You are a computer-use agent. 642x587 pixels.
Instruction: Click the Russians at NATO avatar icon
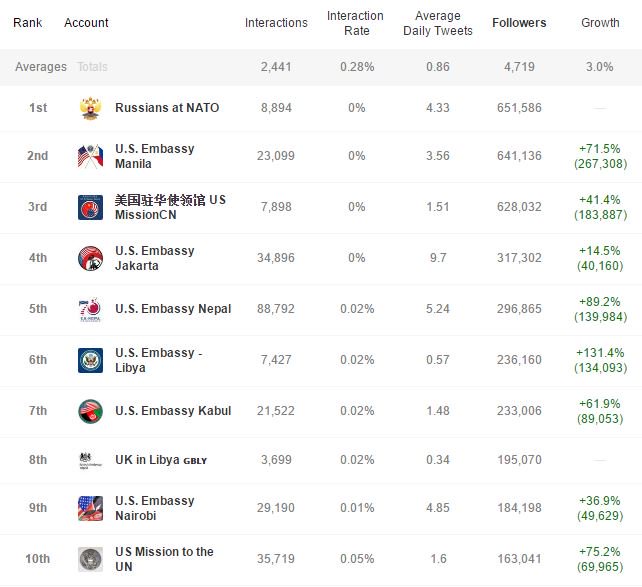(x=90, y=108)
